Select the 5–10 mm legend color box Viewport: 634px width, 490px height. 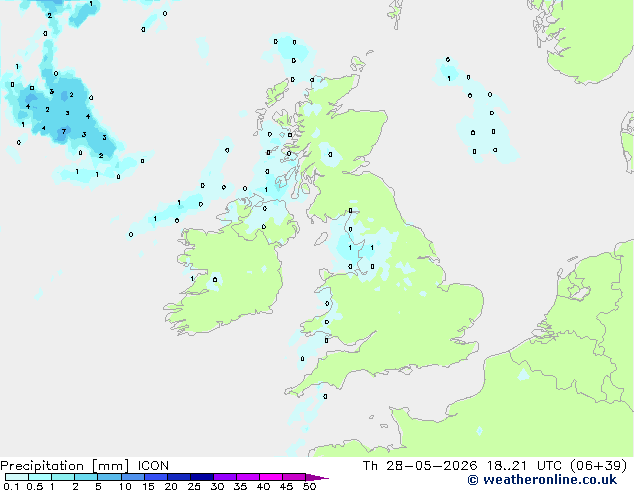pyautogui.click(x=109, y=477)
